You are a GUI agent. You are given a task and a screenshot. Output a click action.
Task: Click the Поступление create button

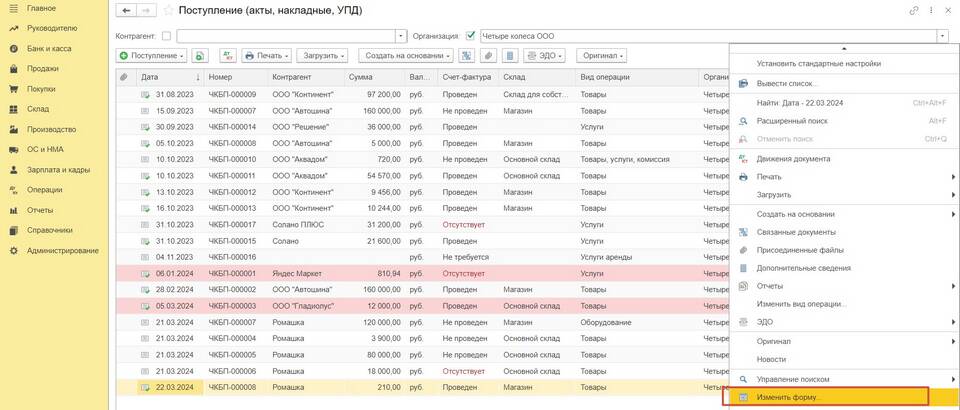coord(152,56)
